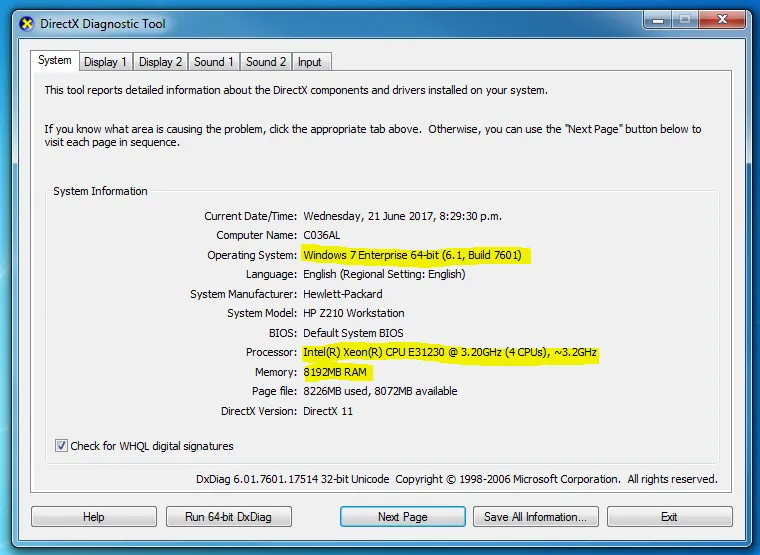Switch to the Sound 2 tab
Viewport: 760px width, 555px height.
[266, 62]
